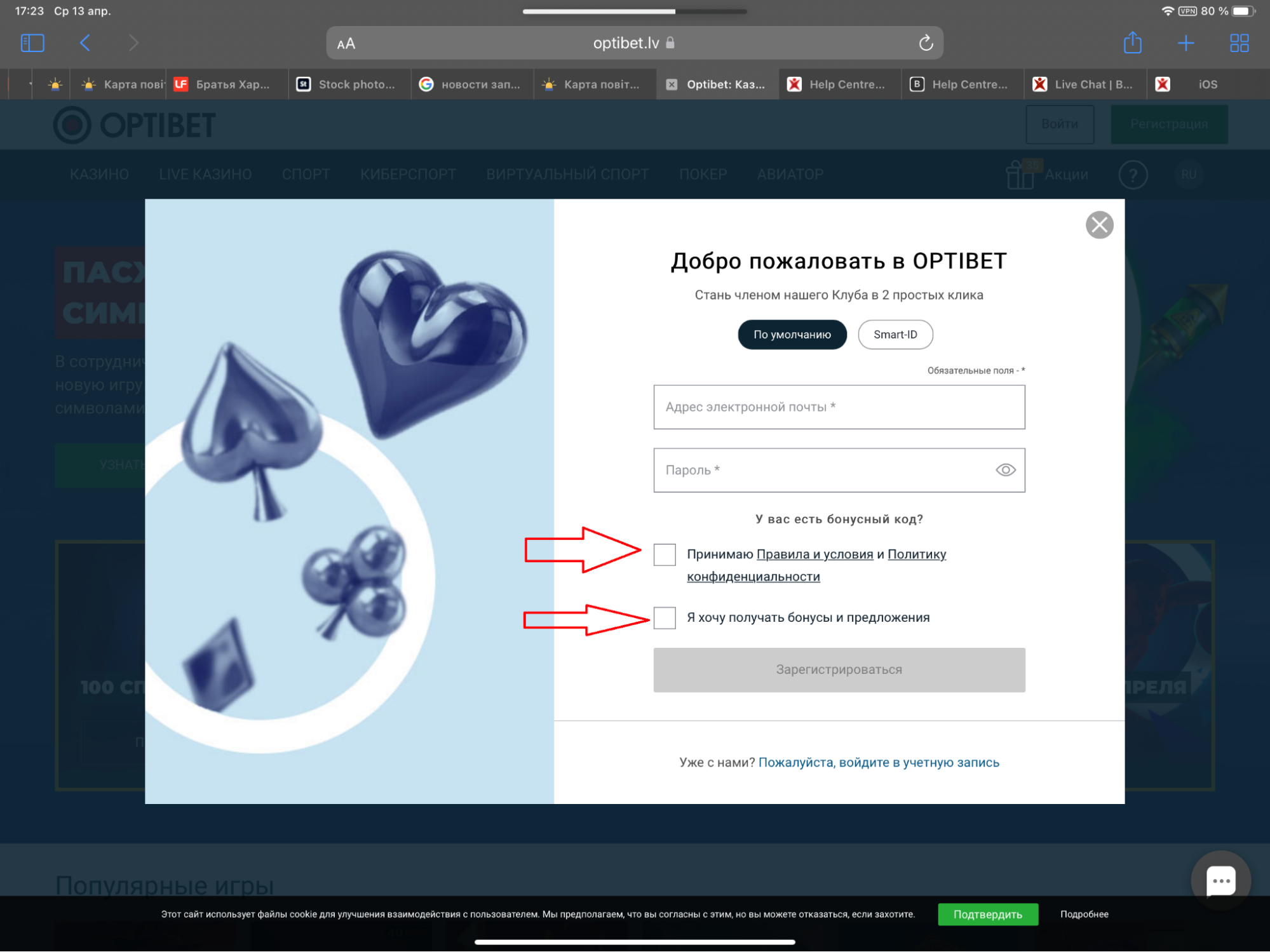The height and width of the screenshot is (952, 1270).
Task: Open the Правила и условия link
Action: click(814, 554)
